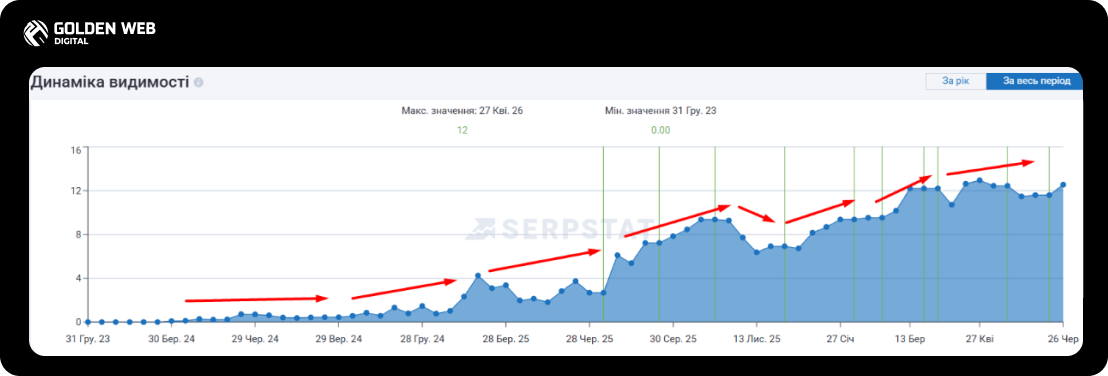The width and height of the screenshot is (1108, 376).
Task: Click the Динаміка видимості heading
Action: [110, 82]
